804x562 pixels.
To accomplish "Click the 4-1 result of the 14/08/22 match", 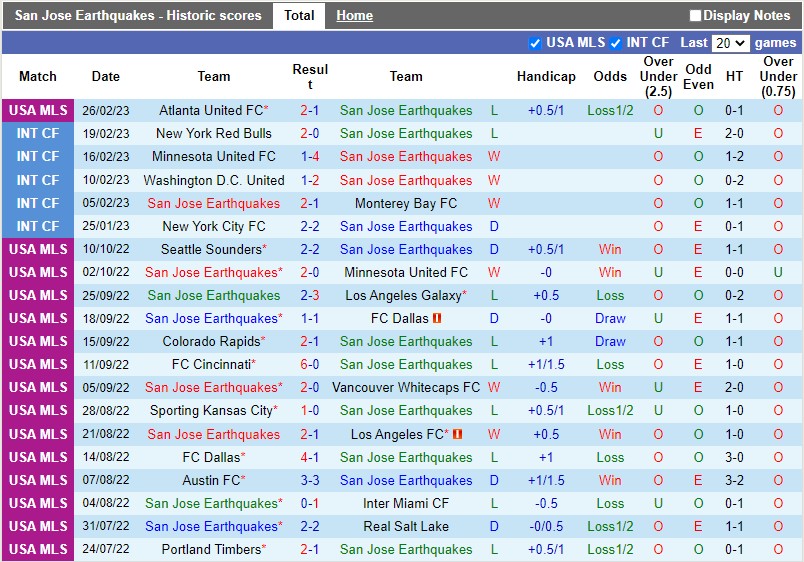I will click(310, 457).
